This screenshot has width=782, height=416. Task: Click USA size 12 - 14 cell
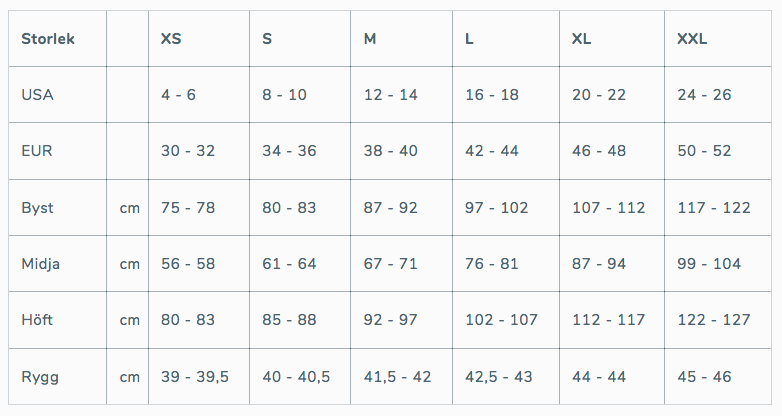[x=401, y=95]
